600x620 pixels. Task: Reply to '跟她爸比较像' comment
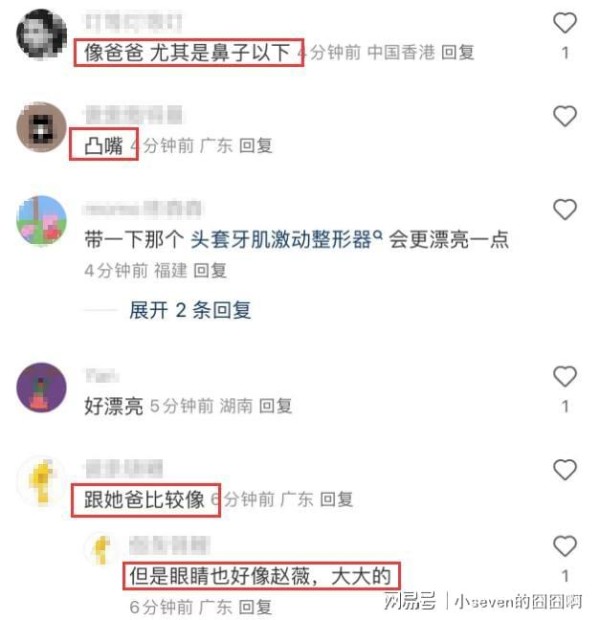336,499
